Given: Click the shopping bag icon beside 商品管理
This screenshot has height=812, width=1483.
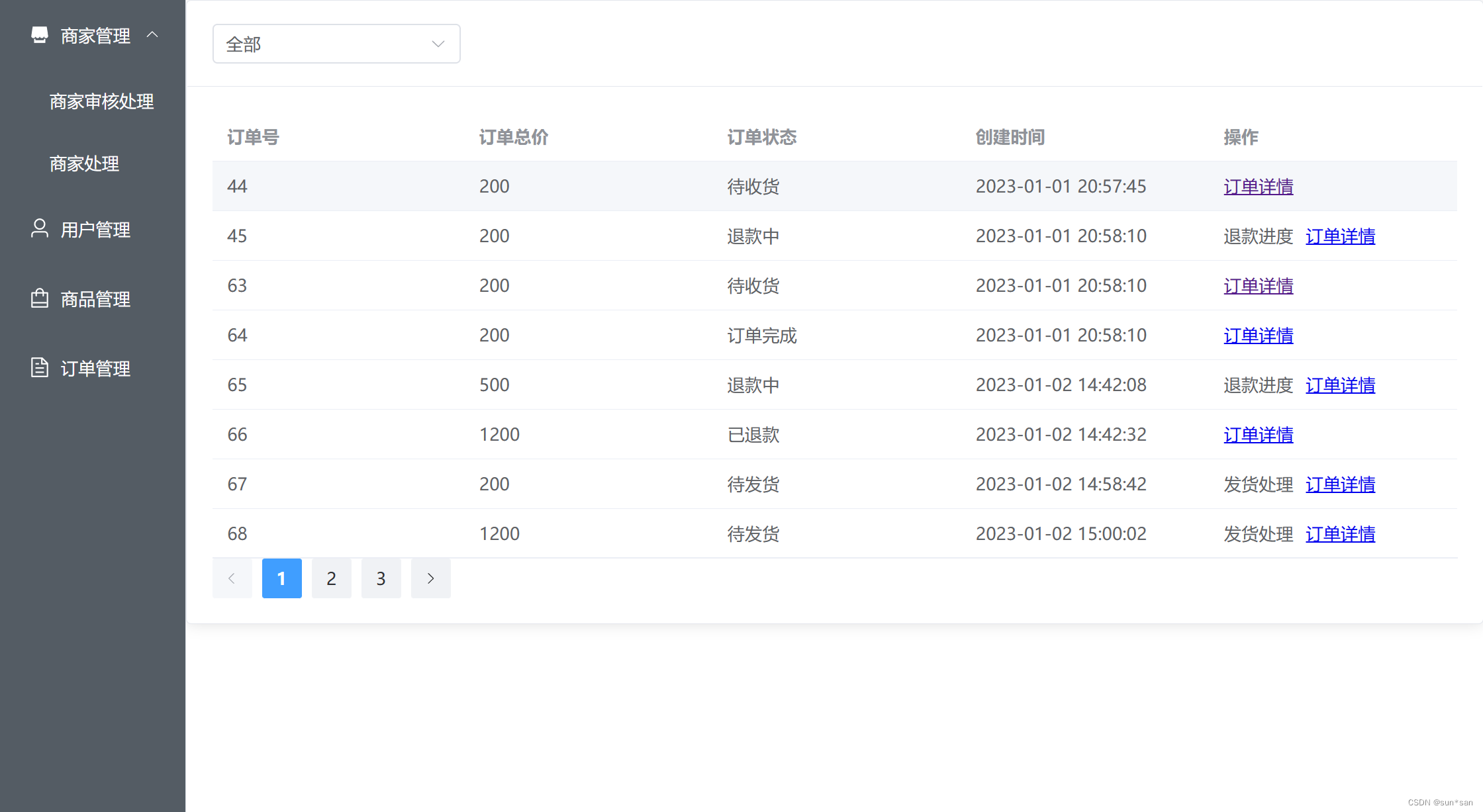Looking at the screenshot, I should [x=40, y=298].
